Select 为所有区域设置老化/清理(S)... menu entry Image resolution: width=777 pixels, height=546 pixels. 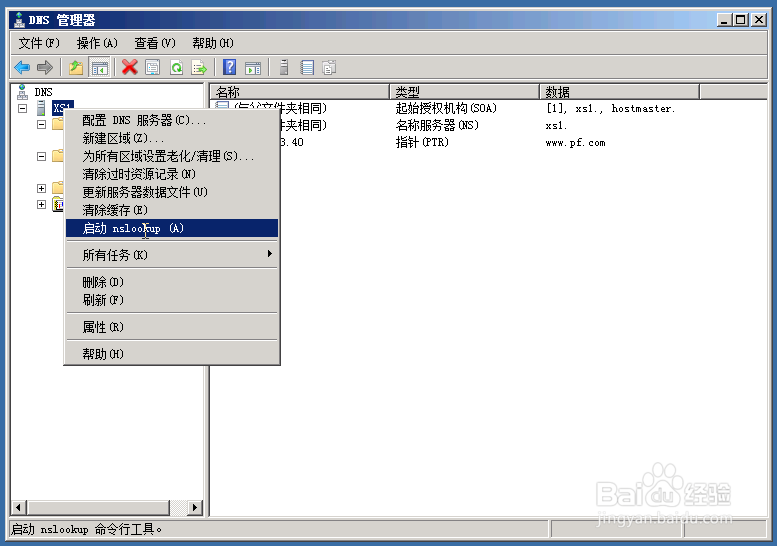click(x=172, y=157)
